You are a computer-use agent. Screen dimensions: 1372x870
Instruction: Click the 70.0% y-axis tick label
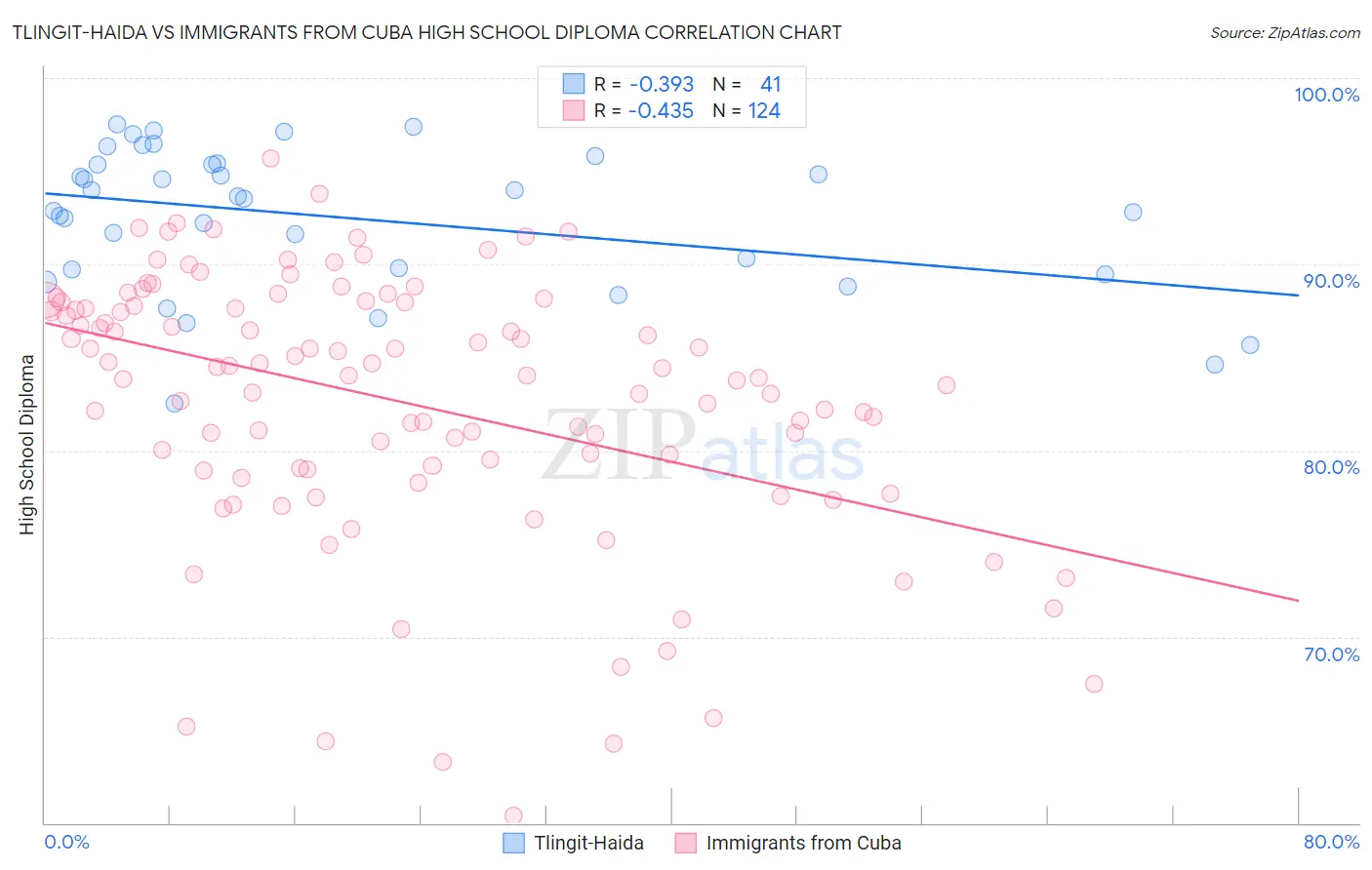(1331, 654)
